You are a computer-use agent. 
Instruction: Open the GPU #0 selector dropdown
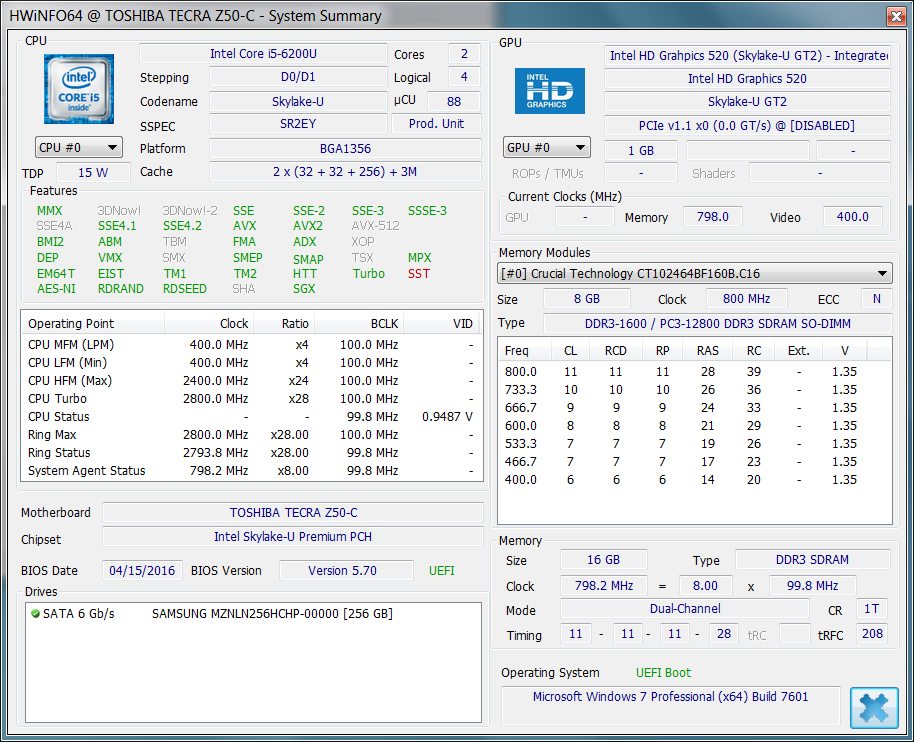pyautogui.click(x=547, y=147)
